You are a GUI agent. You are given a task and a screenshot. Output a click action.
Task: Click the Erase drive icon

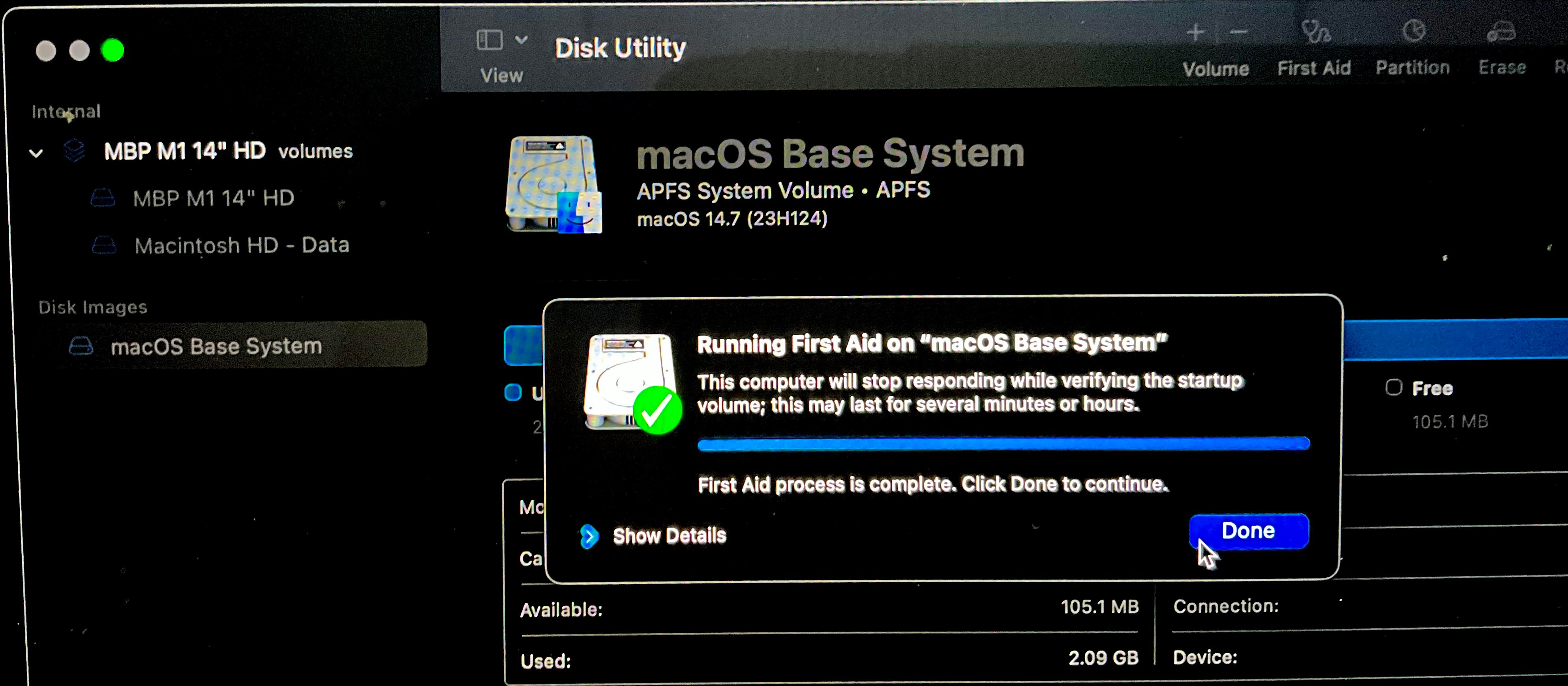(x=1501, y=32)
